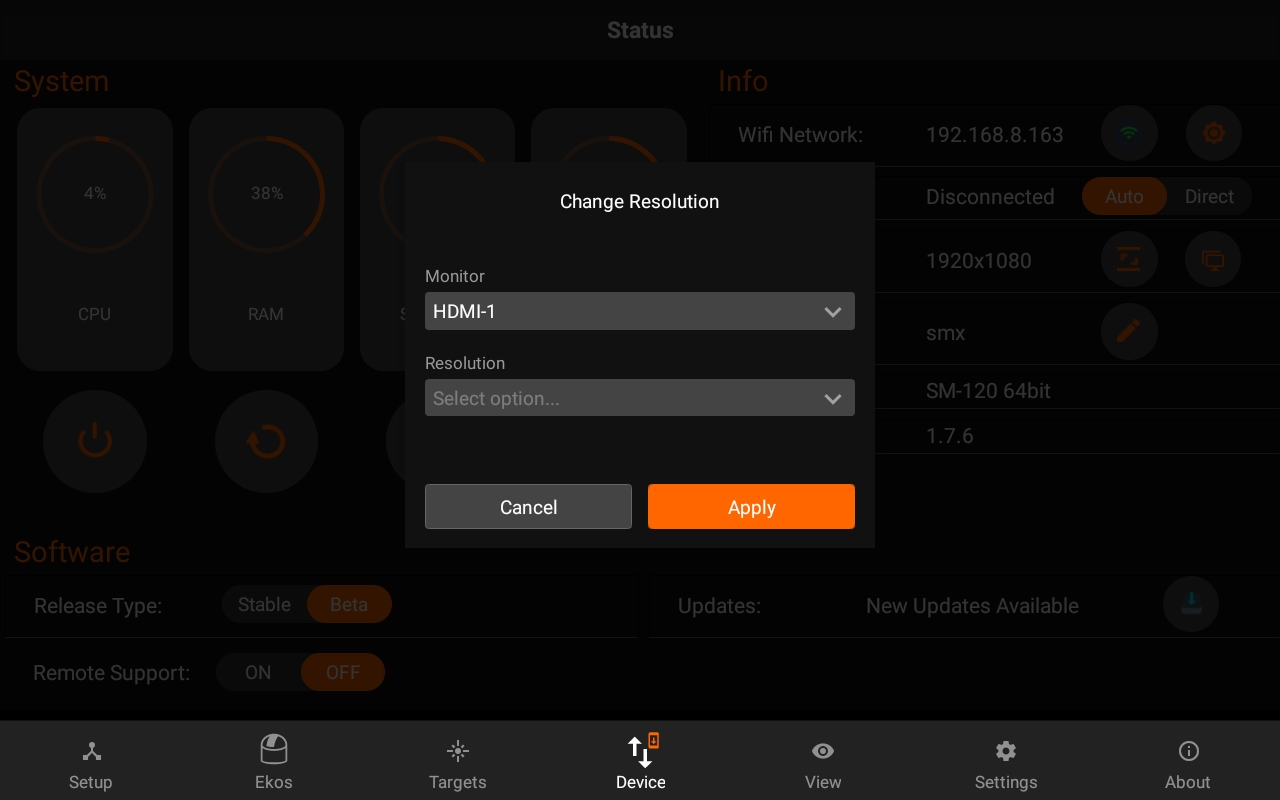Screen dimensions: 1280x800
Task: Open the Monitor dropdown showing HDMI-1
Action: pos(640,311)
